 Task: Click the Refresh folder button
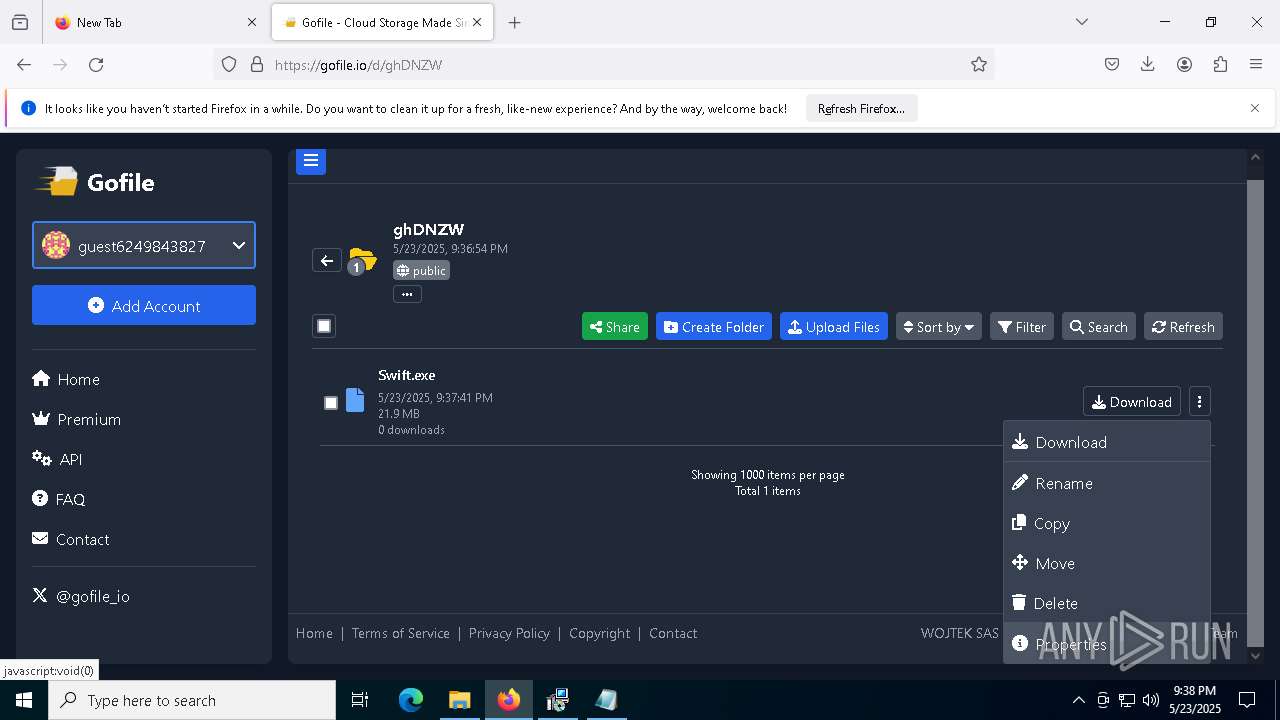coord(1183,327)
